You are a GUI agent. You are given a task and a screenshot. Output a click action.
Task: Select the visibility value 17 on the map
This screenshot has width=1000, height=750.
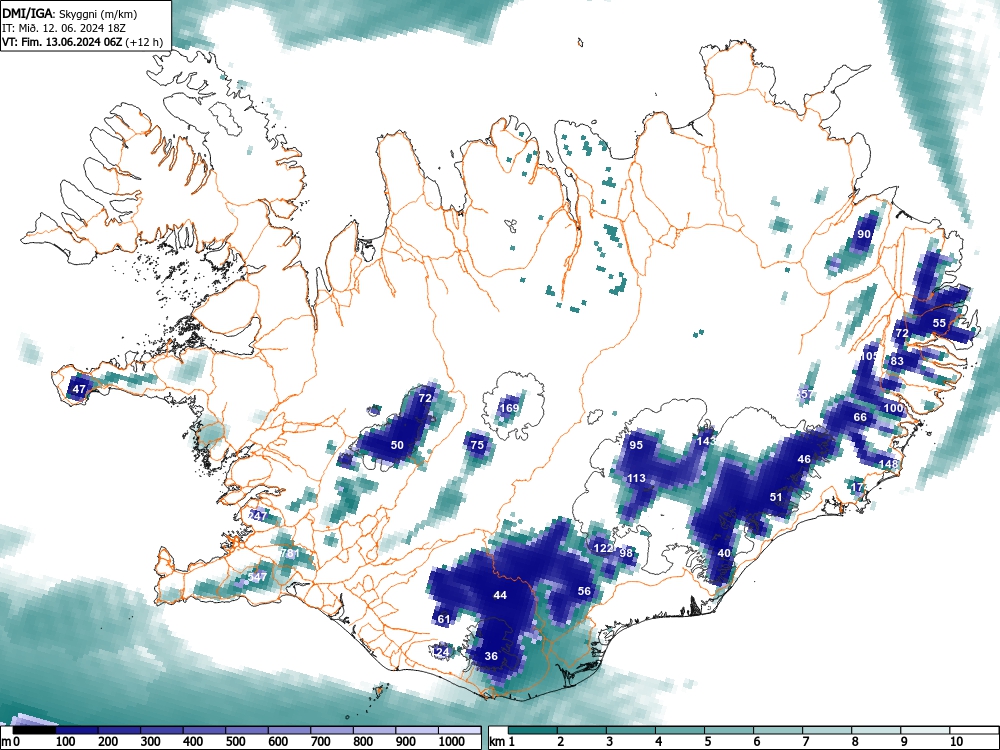858,487
